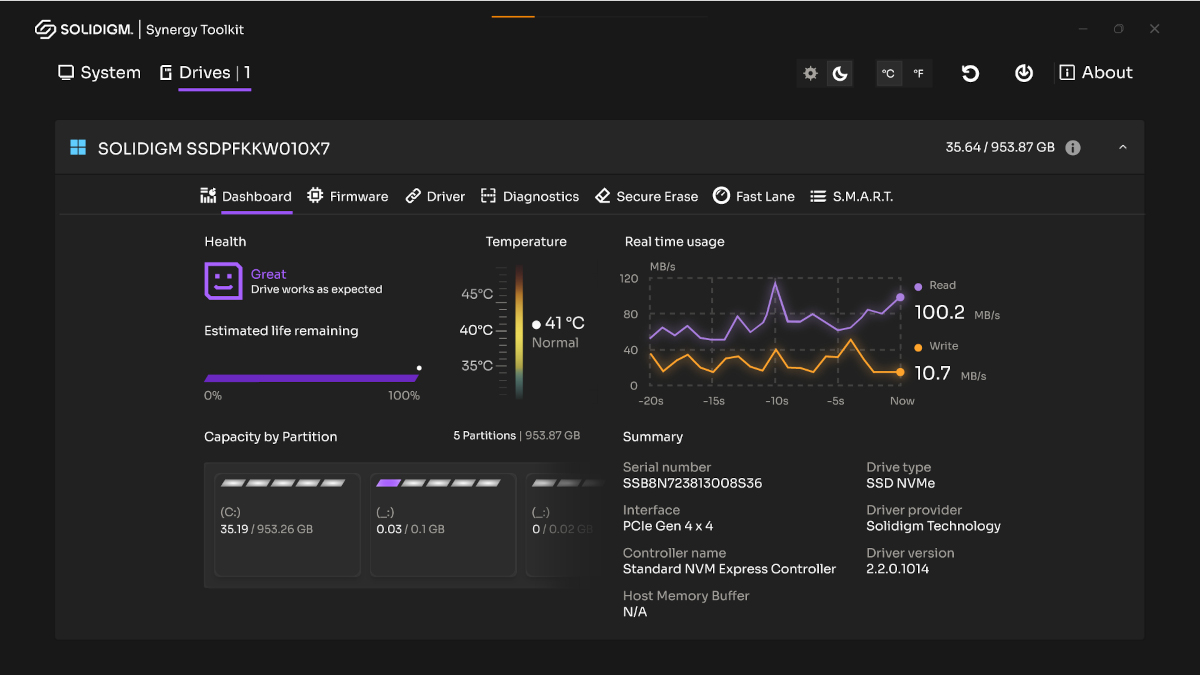Image resolution: width=1200 pixels, height=675 pixels.
Task: Collapse the SOLIDIGM drive panel
Action: (x=1122, y=148)
